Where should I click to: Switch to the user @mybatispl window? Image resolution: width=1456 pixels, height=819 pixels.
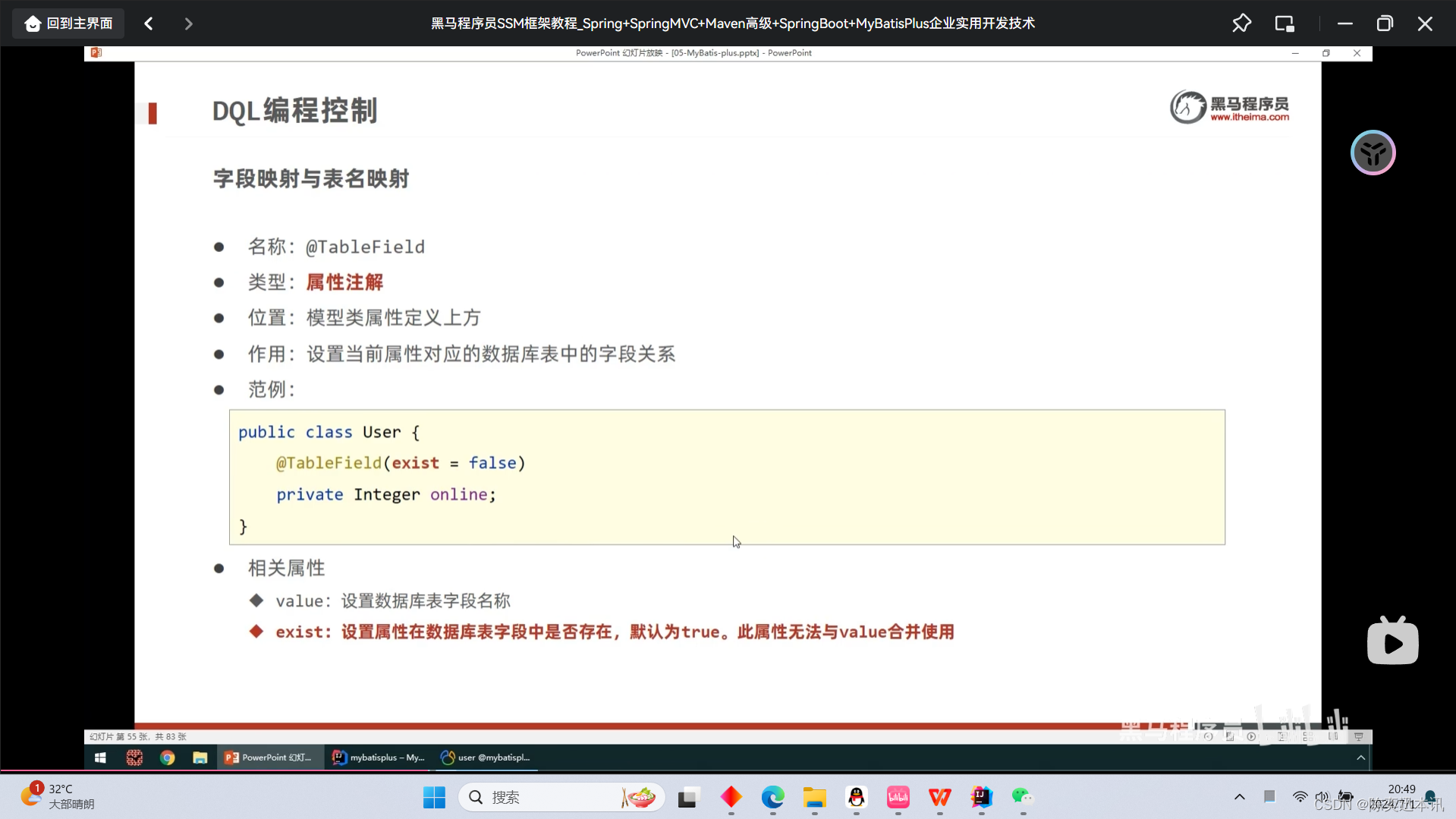[x=484, y=757]
